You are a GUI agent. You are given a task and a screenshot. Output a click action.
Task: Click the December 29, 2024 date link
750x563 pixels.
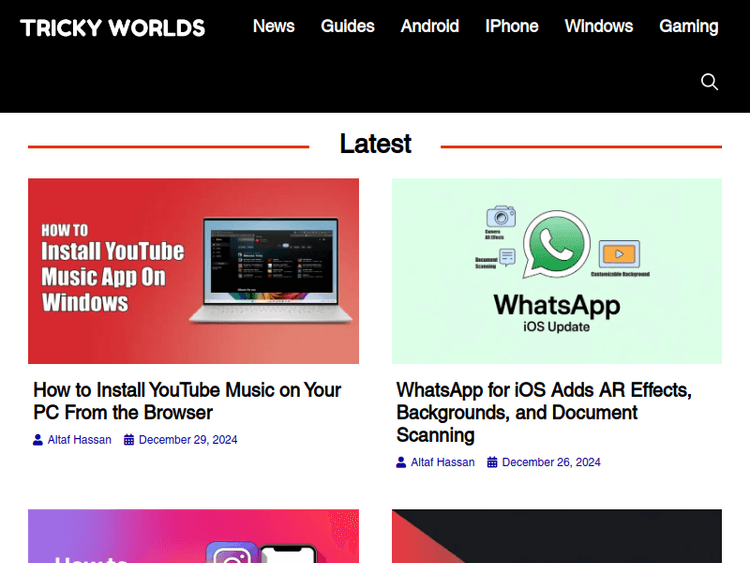click(188, 440)
